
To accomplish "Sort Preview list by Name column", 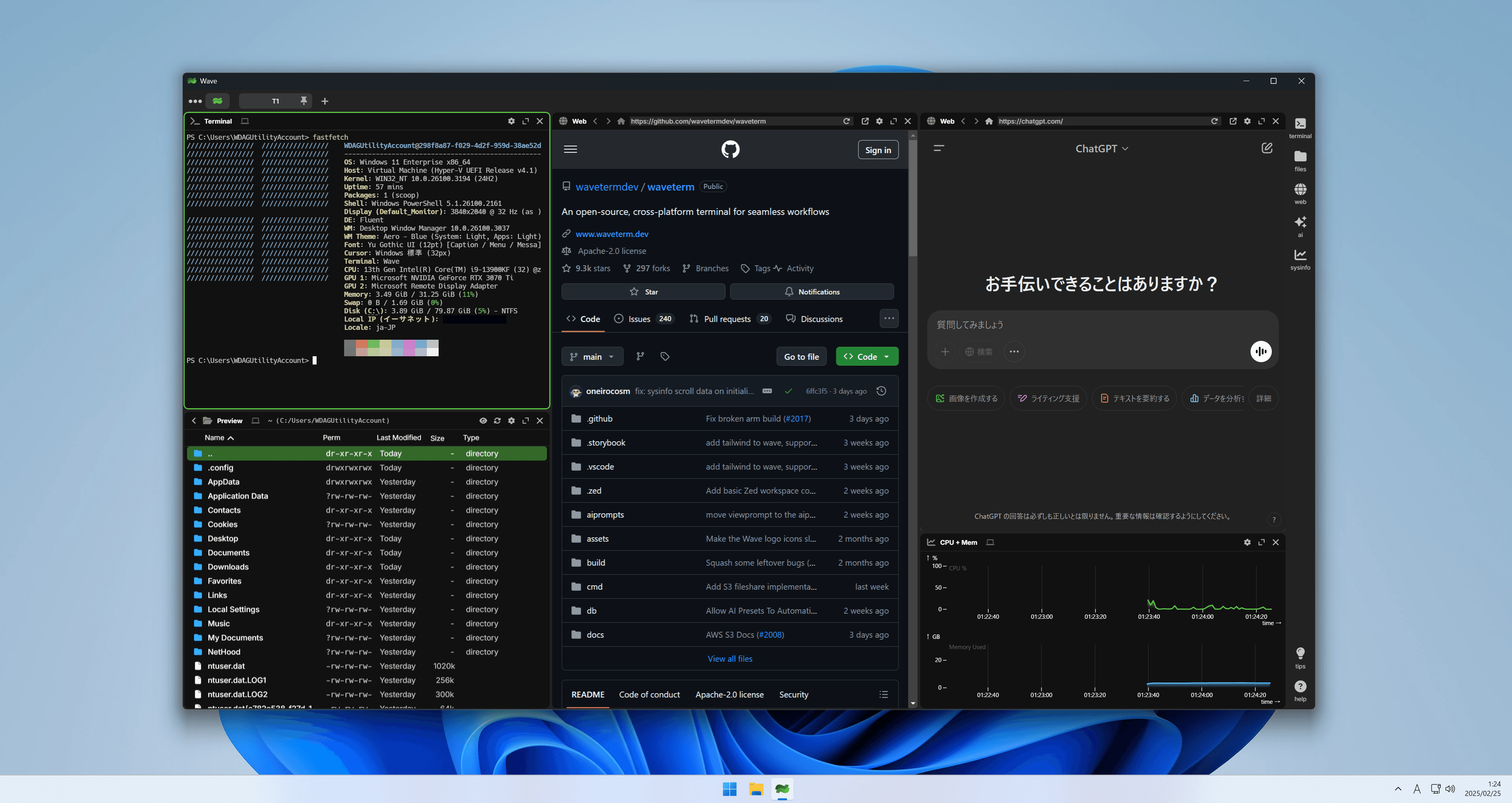I will pyautogui.click(x=219, y=437).
